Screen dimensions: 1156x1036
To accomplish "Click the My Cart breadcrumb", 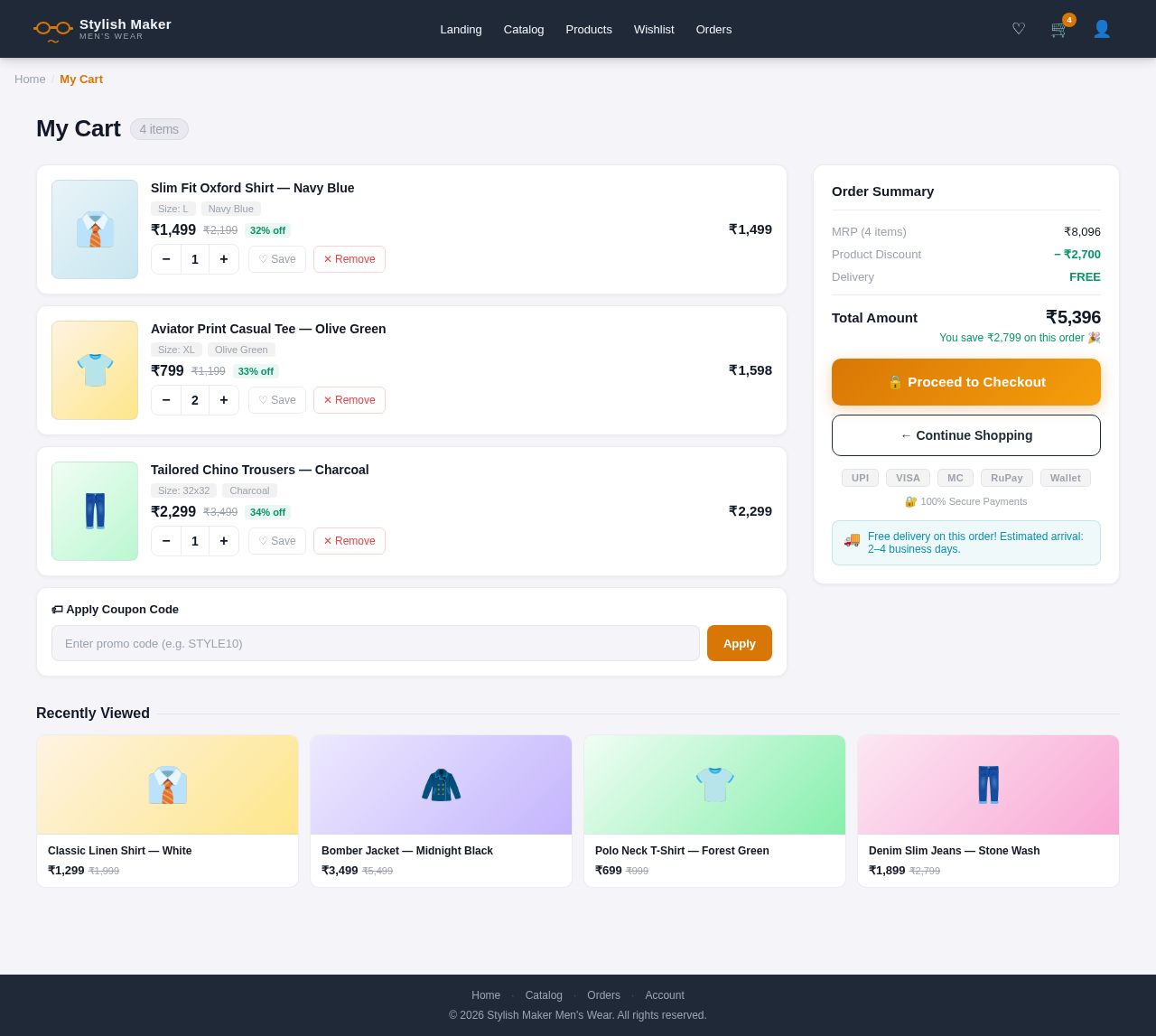I will (x=81, y=79).
